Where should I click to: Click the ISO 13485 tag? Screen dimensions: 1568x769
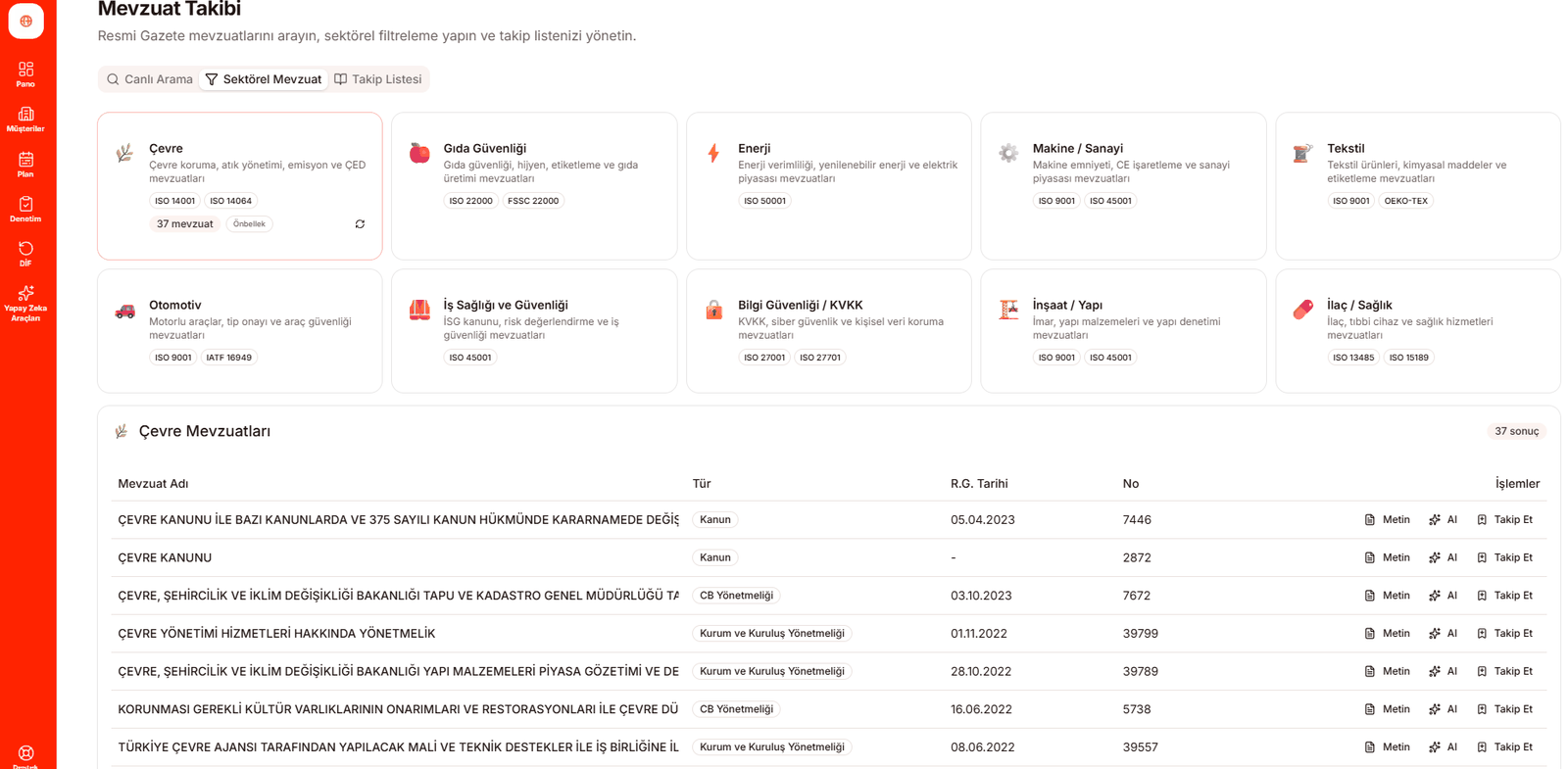pyautogui.click(x=1353, y=358)
